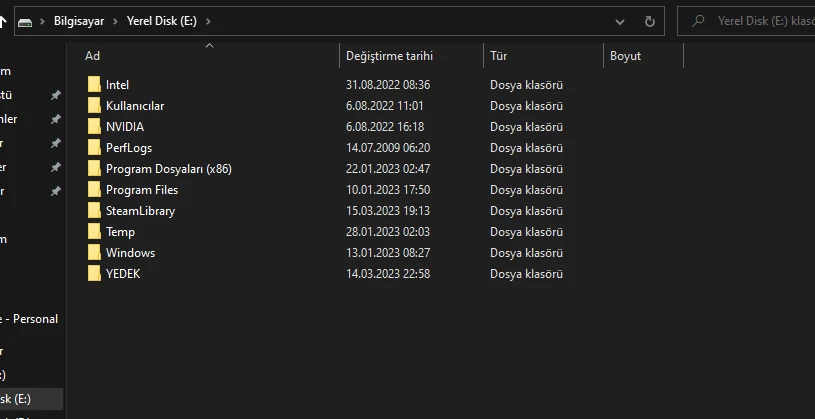This screenshot has height=419, width=815.
Task: Click Bilgisayar in the breadcrumb path
Action: click(x=79, y=21)
